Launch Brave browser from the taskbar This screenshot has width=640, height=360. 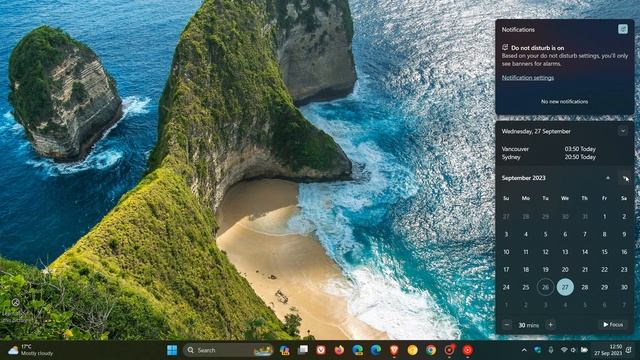coord(394,350)
